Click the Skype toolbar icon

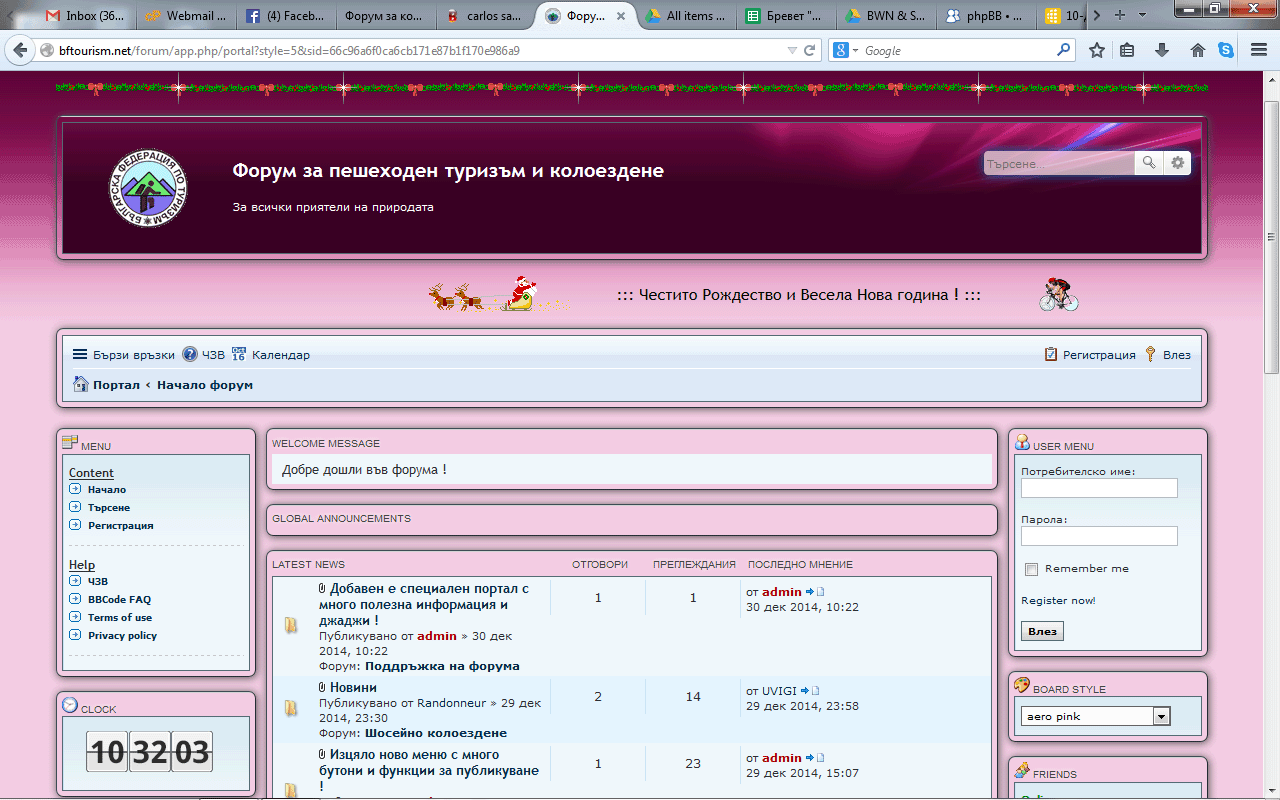tap(1226, 50)
